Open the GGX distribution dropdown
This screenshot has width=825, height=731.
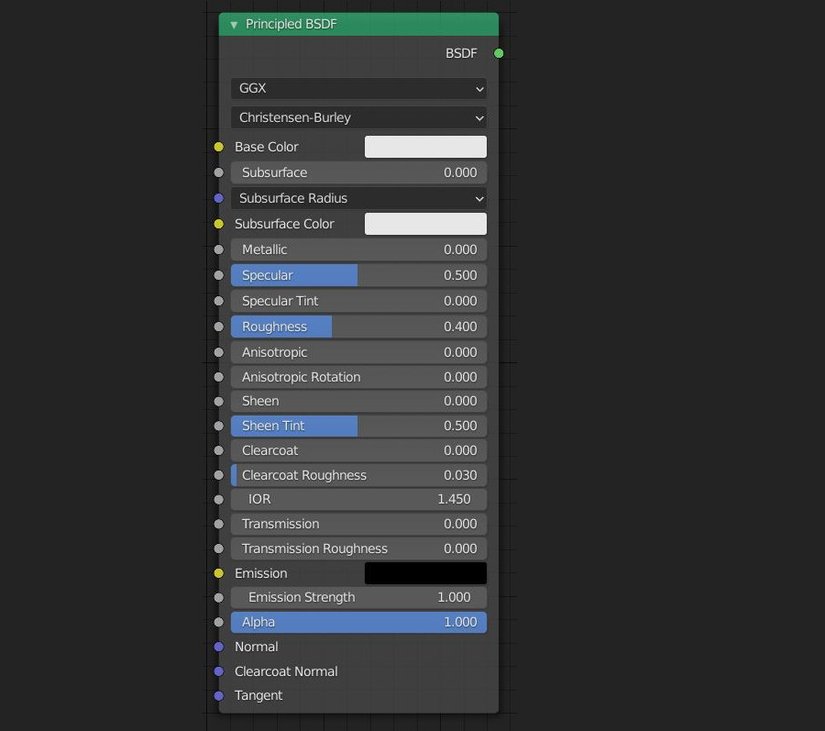pos(359,88)
